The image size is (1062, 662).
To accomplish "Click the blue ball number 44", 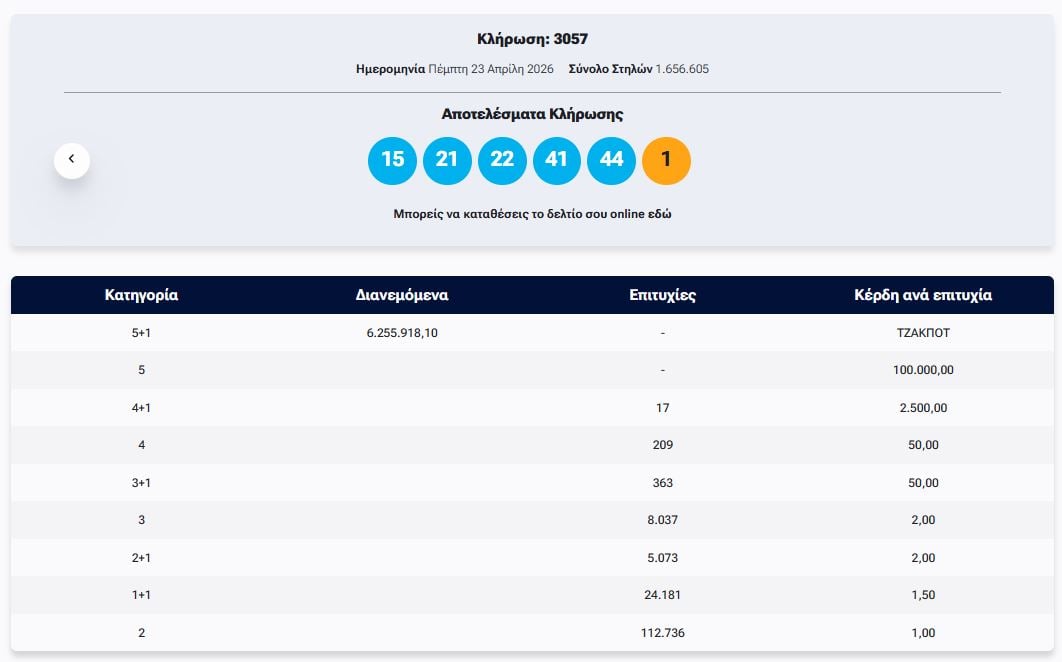I will pos(611,160).
